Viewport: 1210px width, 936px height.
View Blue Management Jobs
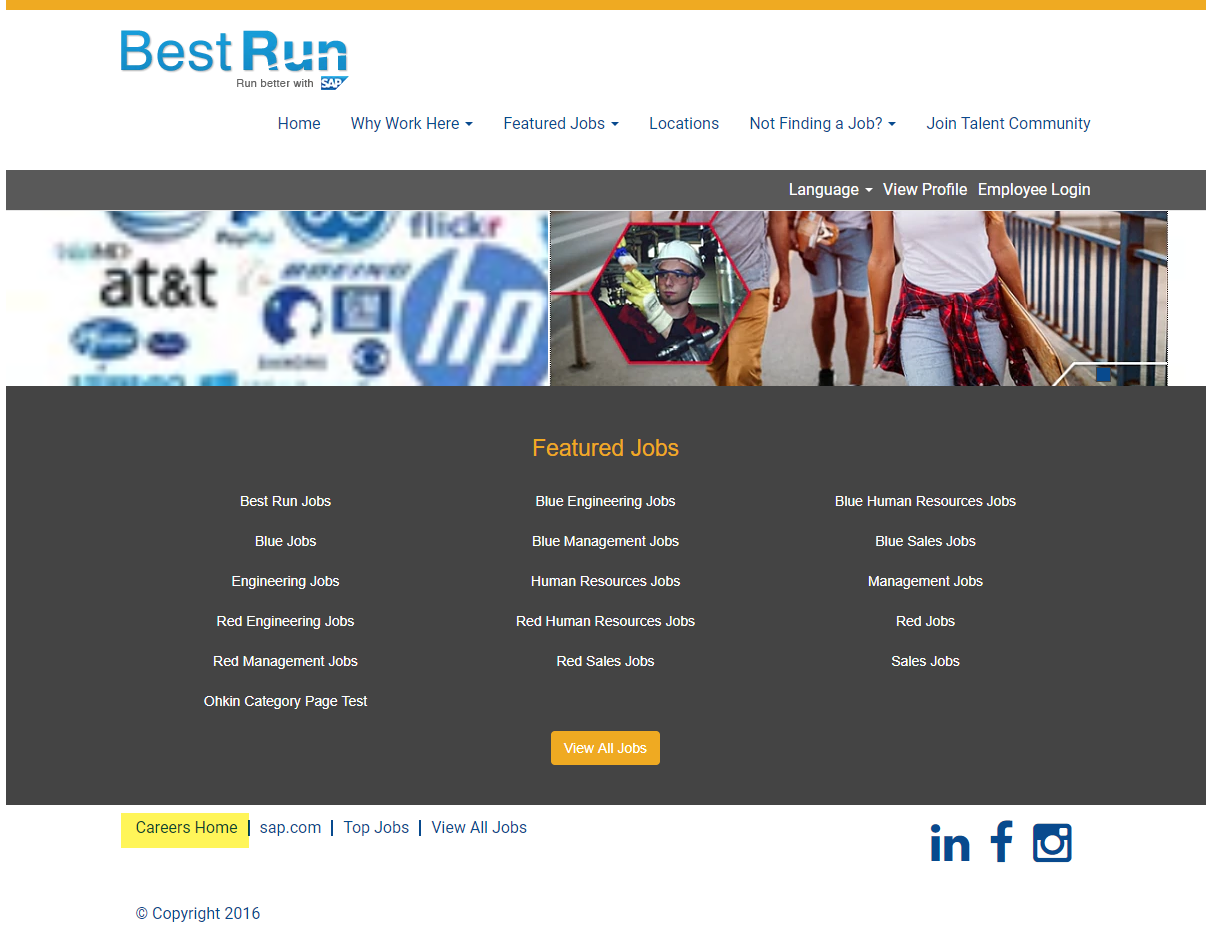pyautogui.click(x=605, y=541)
